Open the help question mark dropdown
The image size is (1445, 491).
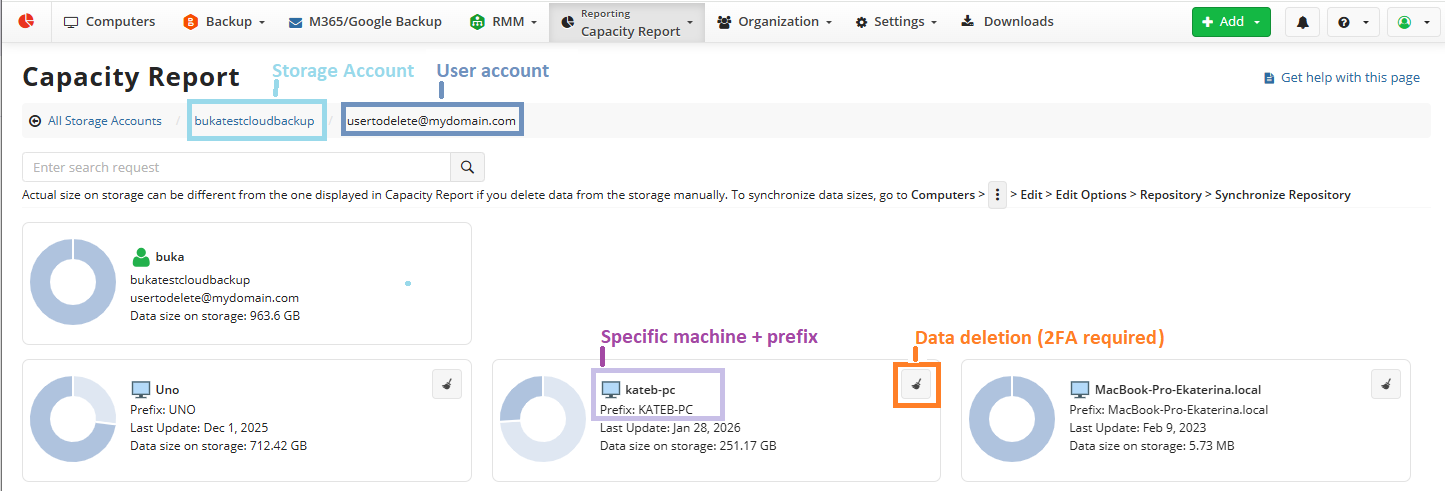[x=1353, y=22]
